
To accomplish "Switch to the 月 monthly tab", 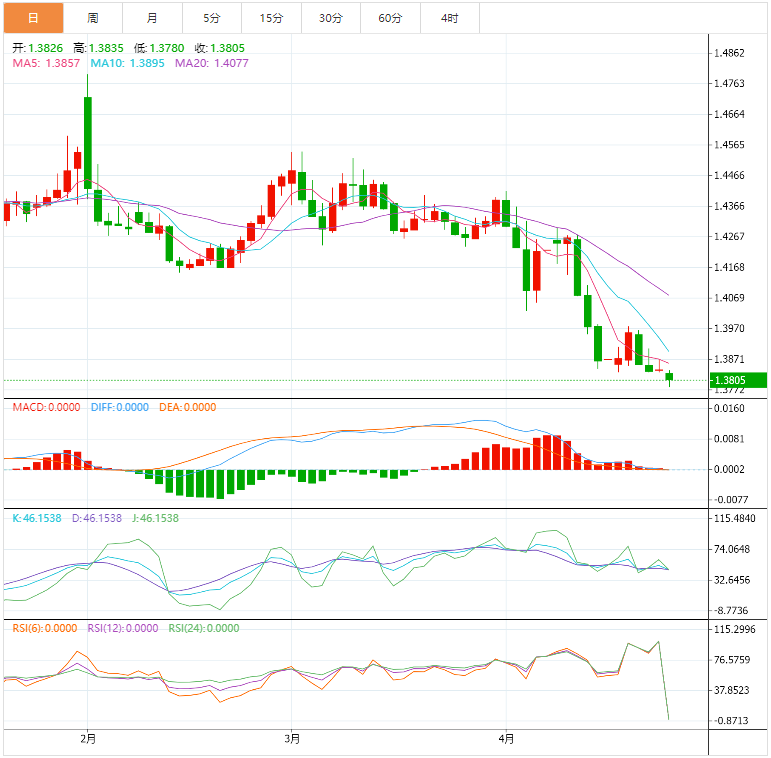I will [x=152, y=18].
